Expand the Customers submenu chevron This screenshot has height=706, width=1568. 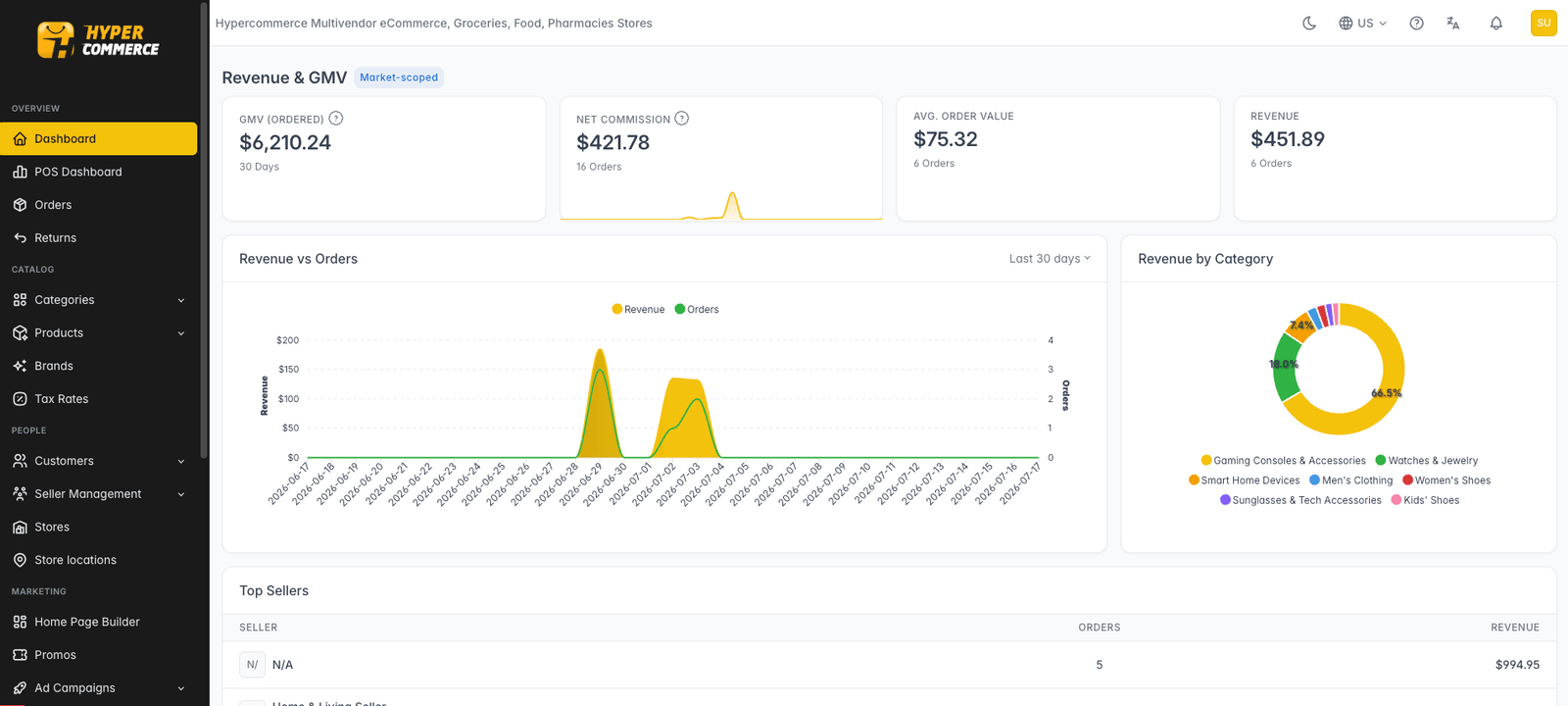click(181, 461)
